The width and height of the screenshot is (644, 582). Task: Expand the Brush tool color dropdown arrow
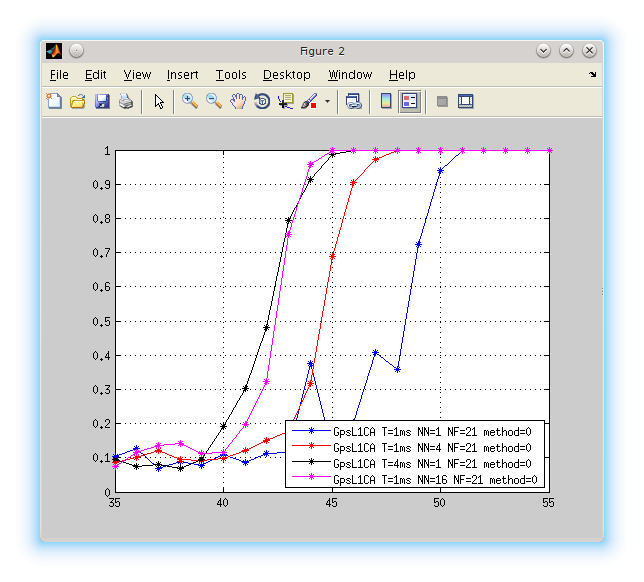click(327, 102)
